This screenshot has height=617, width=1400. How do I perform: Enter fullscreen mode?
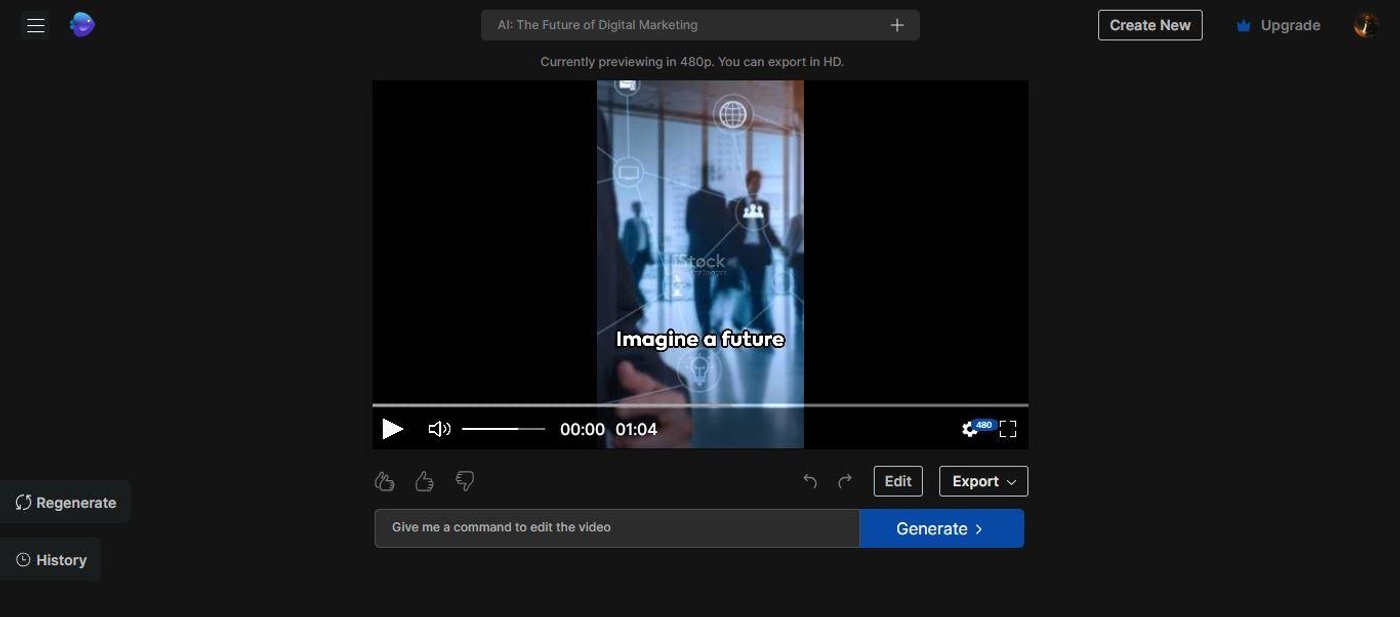pos(1008,429)
